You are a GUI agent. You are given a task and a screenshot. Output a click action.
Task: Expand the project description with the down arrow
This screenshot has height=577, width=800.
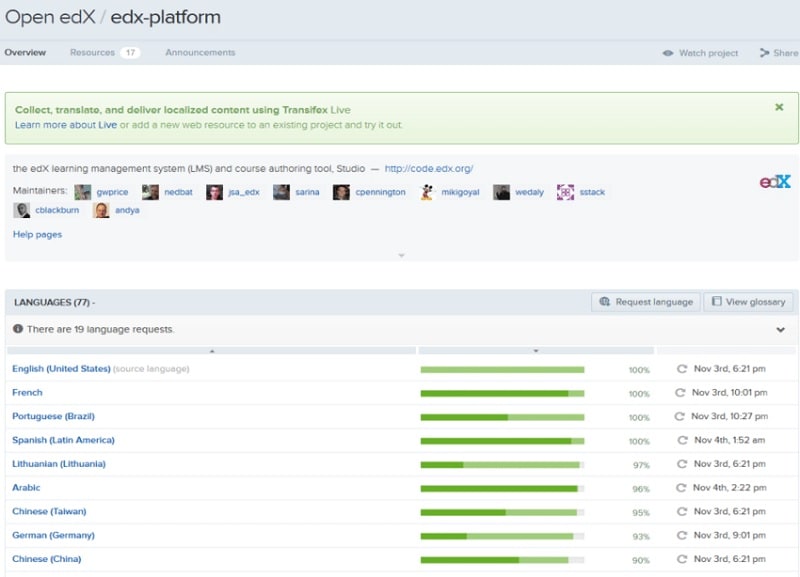(401, 255)
